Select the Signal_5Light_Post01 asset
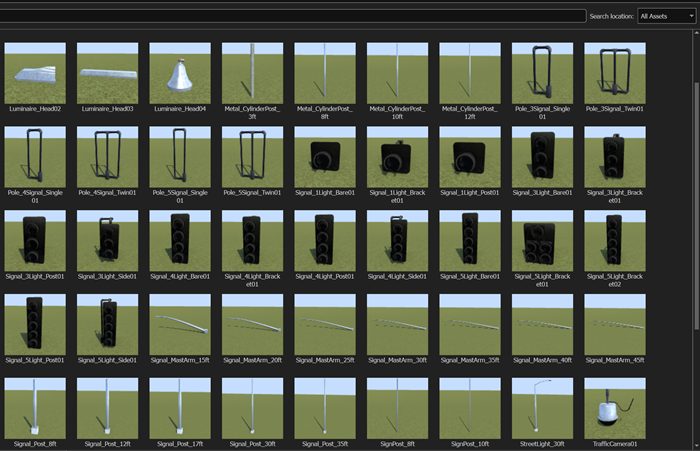Viewport: 700px width, 451px height. (35, 325)
